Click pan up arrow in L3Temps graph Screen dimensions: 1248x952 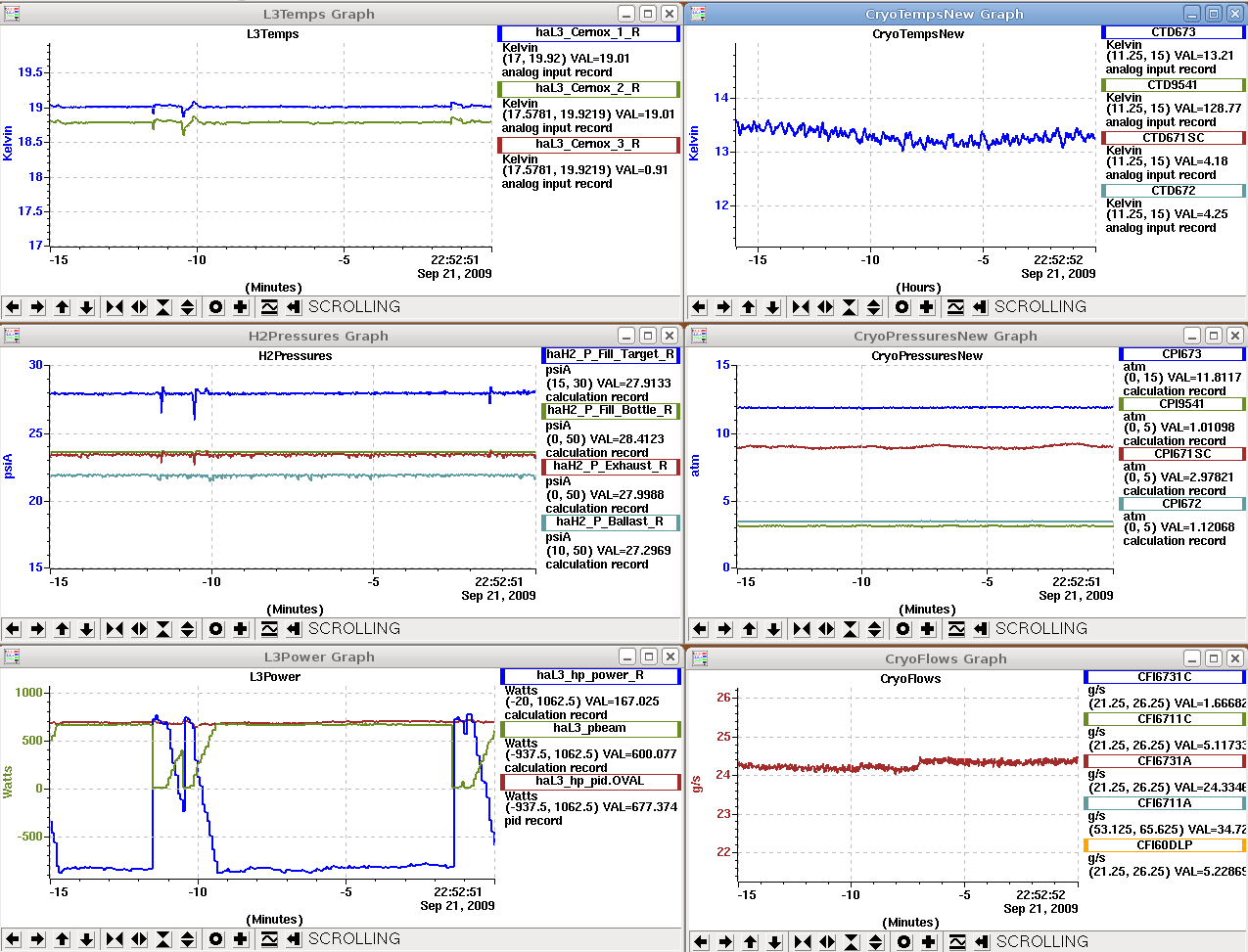(x=62, y=307)
